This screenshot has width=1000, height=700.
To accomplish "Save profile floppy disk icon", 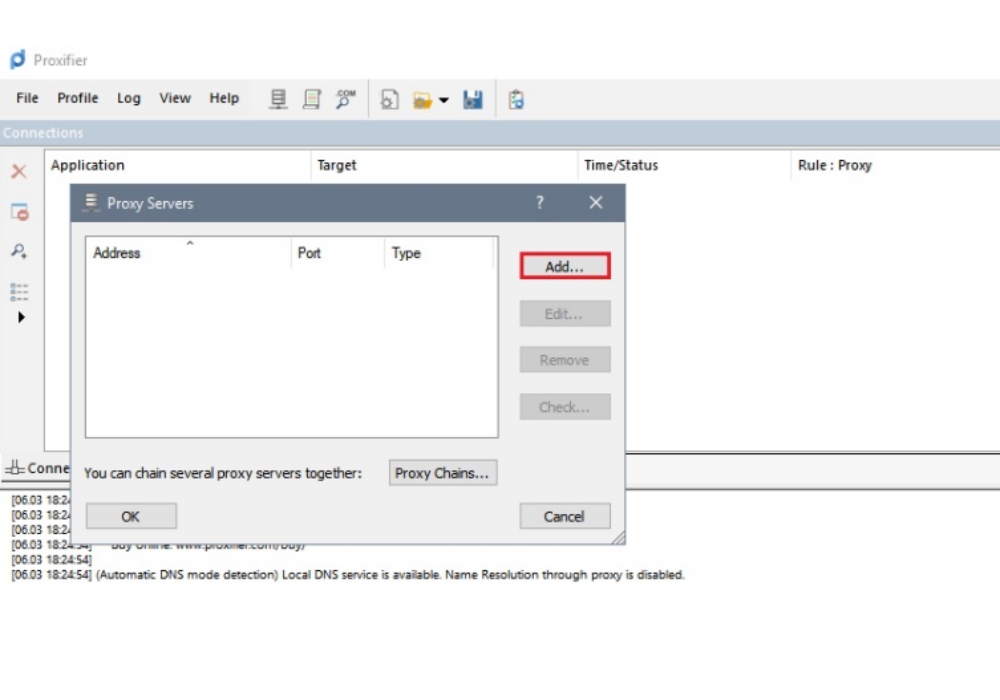I will point(473,99).
